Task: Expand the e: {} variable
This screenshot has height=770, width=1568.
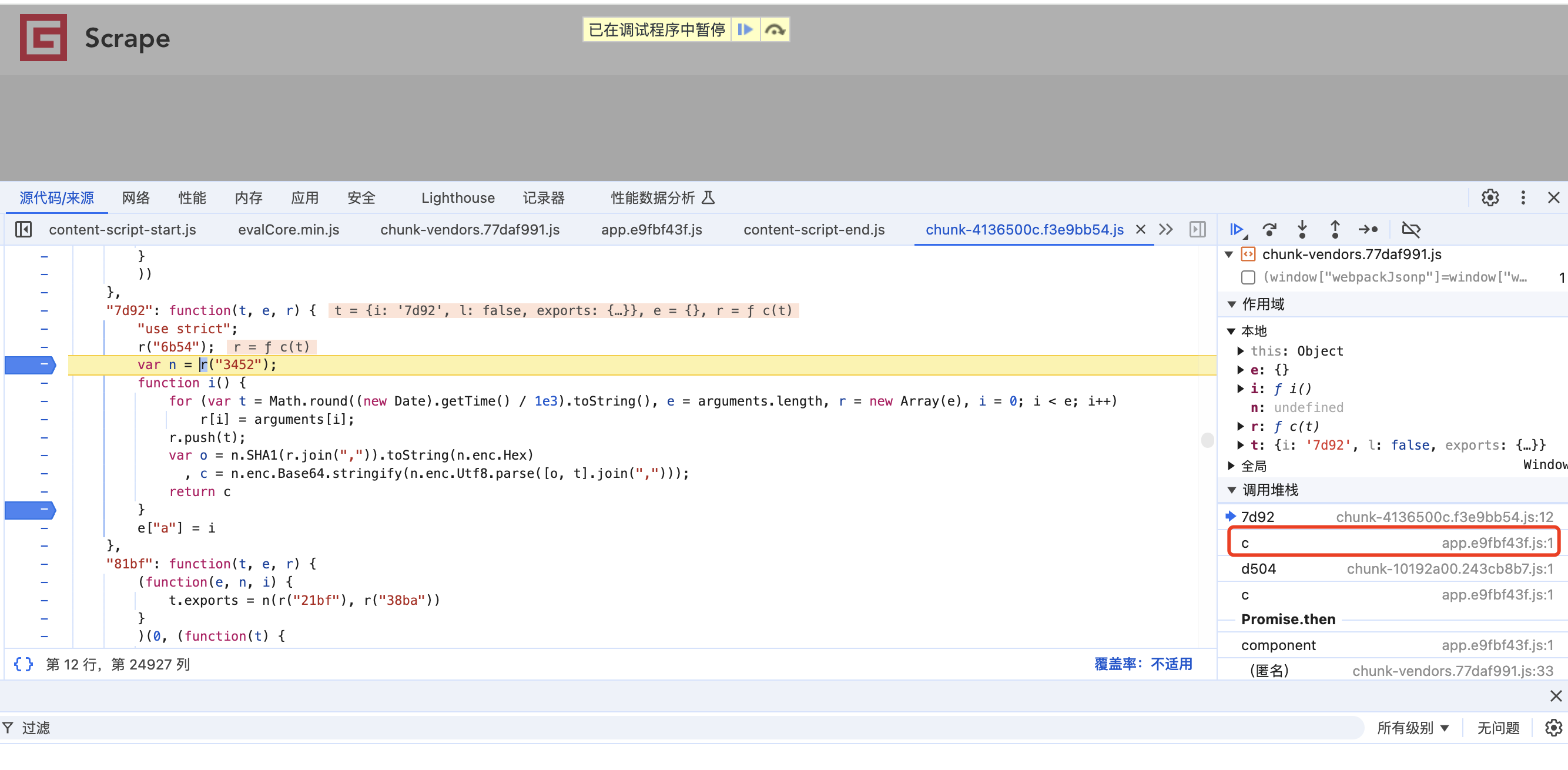Action: pos(1241,370)
